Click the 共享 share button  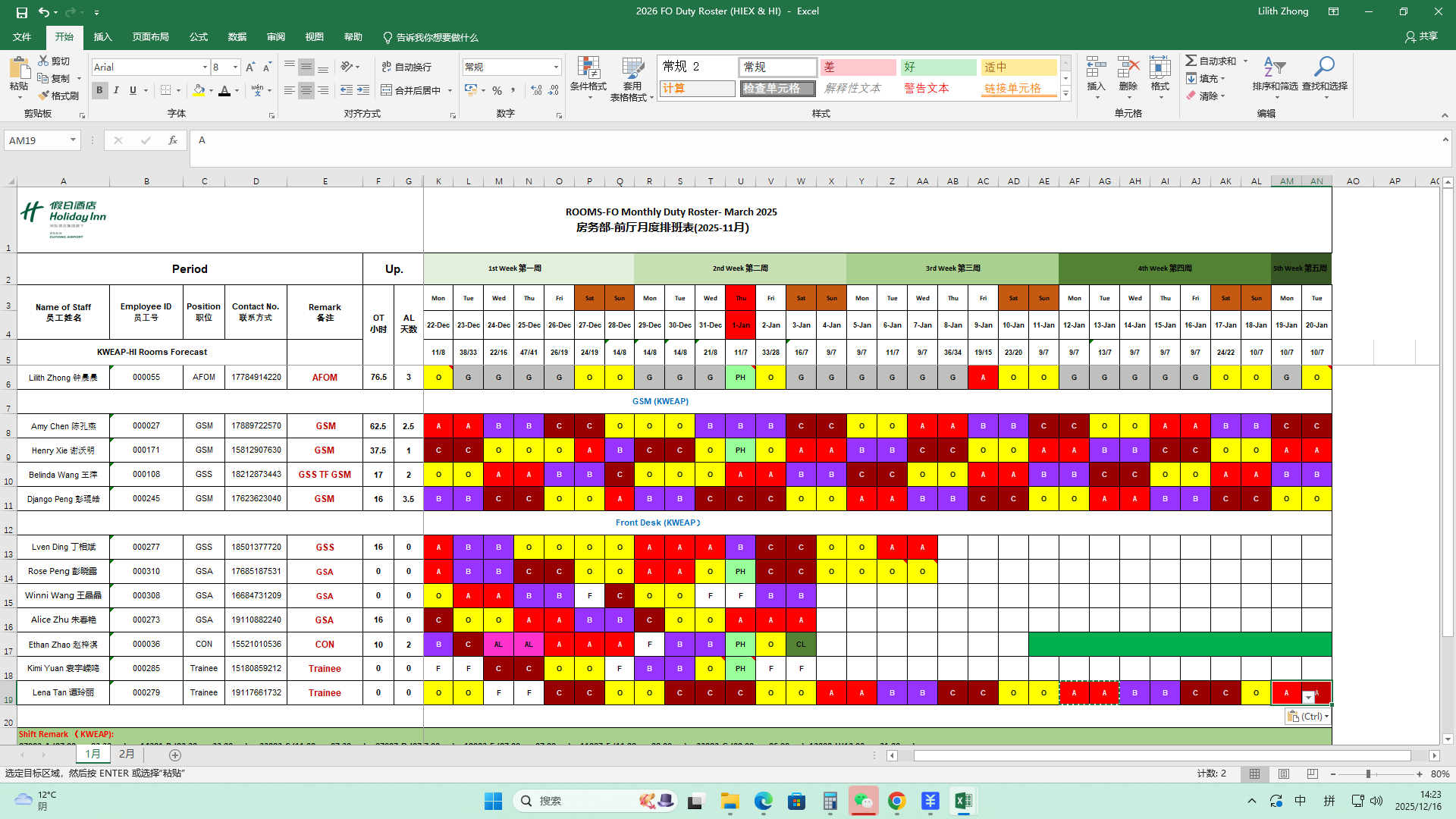click(1421, 36)
